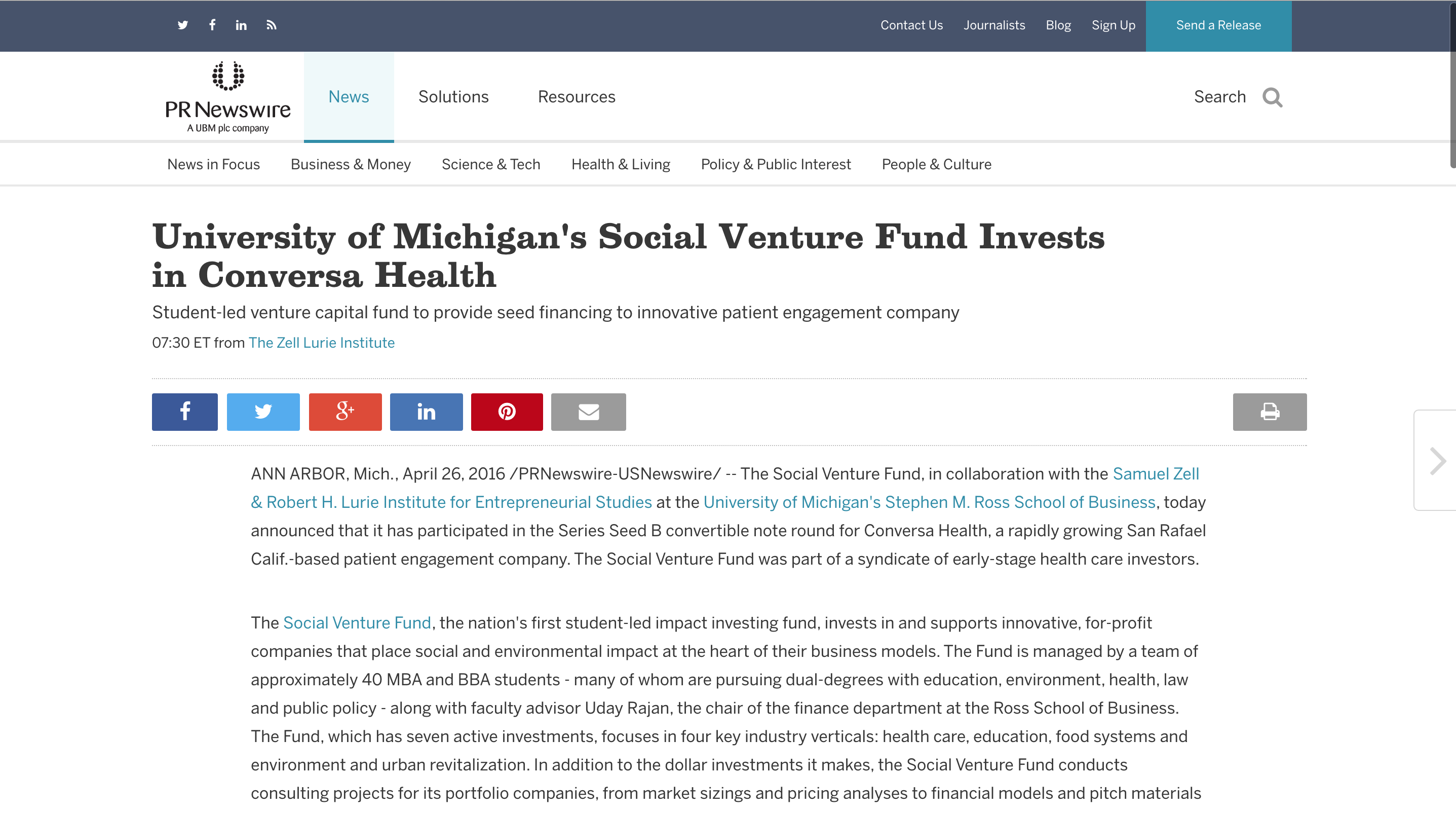The width and height of the screenshot is (1456, 813).
Task: Click the Search magnifier icon
Action: [1272, 97]
